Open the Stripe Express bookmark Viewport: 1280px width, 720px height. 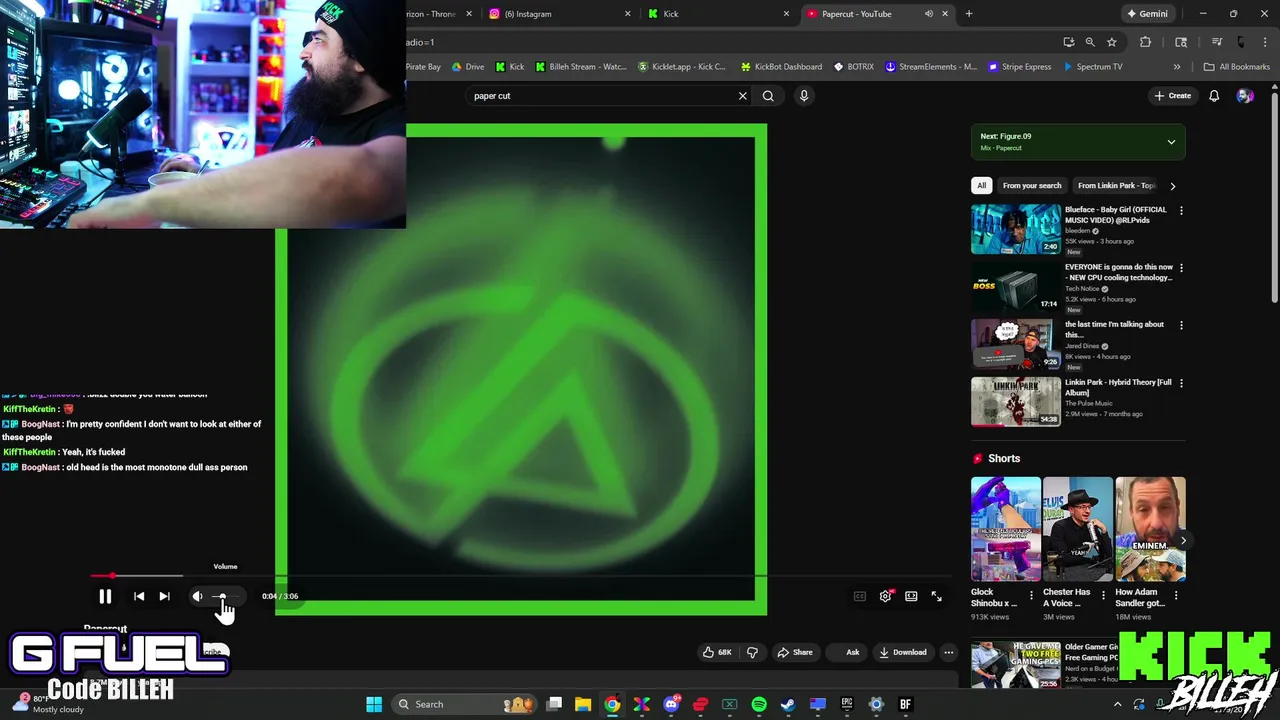1020,67
